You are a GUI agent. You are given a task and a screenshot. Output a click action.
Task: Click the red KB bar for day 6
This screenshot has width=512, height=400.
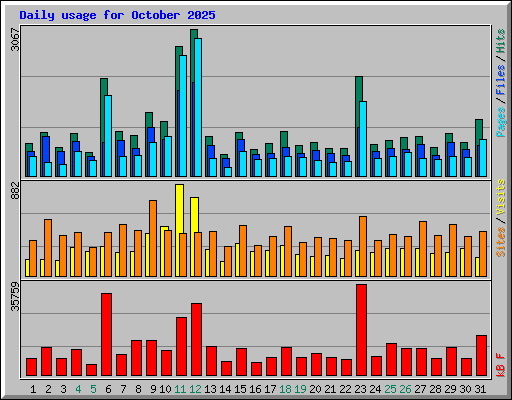106,334
